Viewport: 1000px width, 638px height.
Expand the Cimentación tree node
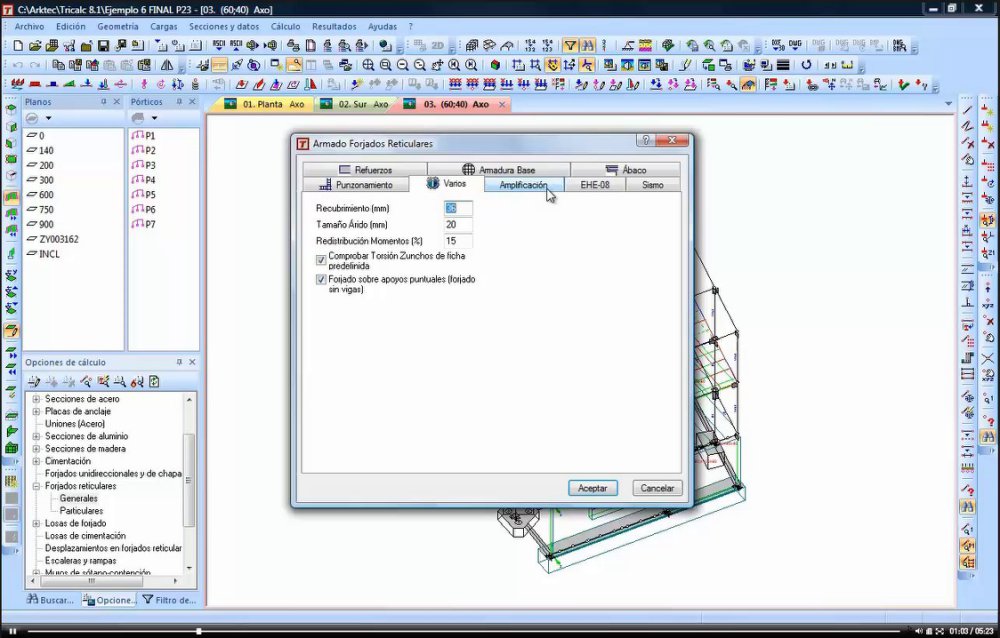point(36,461)
